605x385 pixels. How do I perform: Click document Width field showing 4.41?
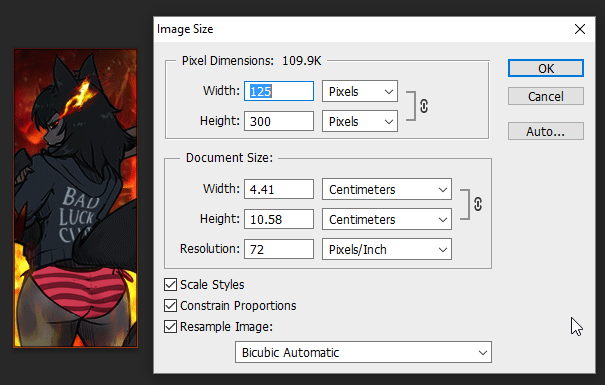pyautogui.click(x=279, y=189)
